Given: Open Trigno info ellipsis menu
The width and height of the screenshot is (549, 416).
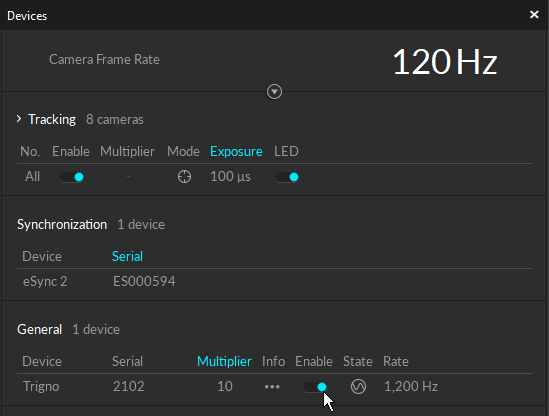Looking at the screenshot, I should click(x=272, y=387).
